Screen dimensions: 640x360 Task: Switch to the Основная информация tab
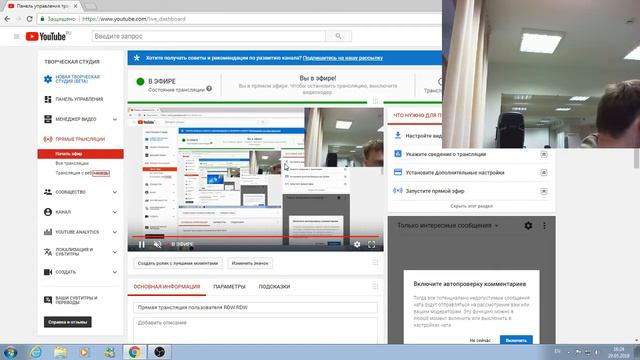click(167, 287)
